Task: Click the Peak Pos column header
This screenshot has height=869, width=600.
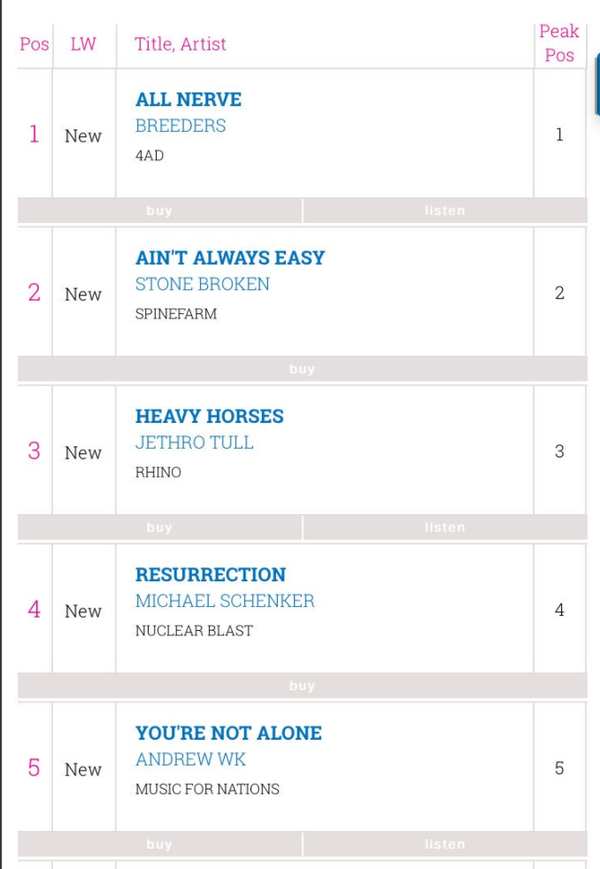Action: [559, 43]
